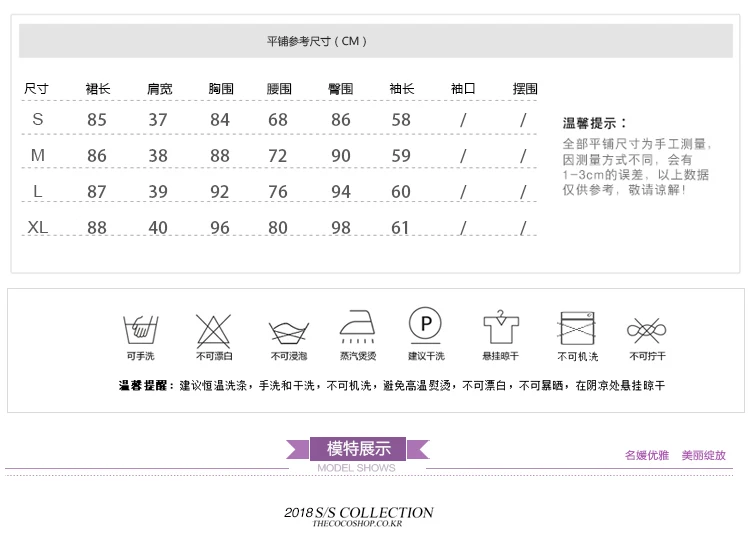This screenshot has height=550, width=750.
Task: Click the hang dry (悬挂晾干) shirt icon
Action: point(501,327)
